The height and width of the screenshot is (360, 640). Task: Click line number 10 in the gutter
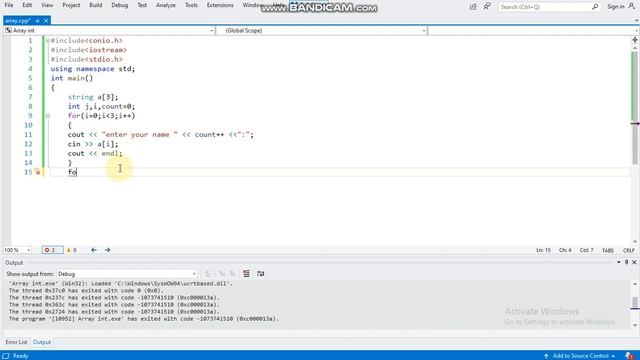click(28, 125)
